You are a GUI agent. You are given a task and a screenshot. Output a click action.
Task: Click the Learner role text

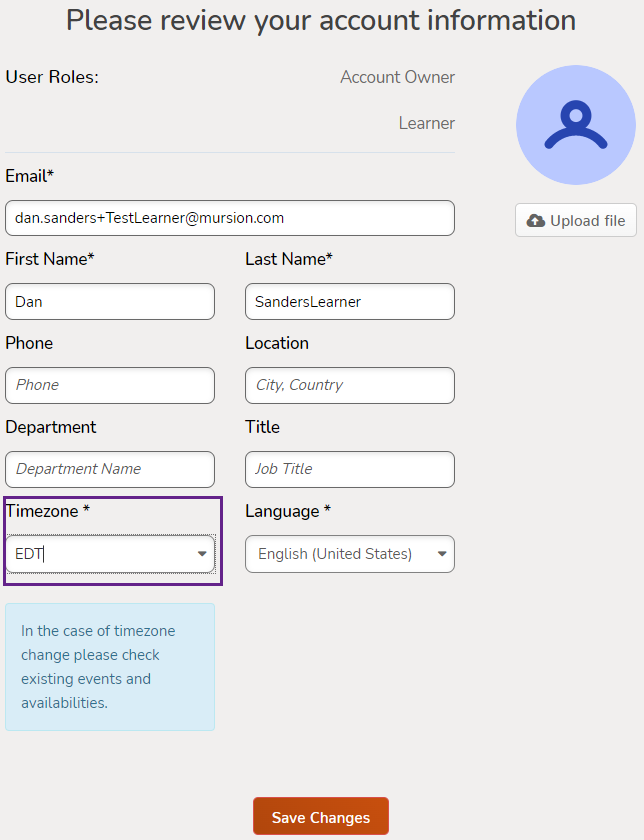click(426, 123)
